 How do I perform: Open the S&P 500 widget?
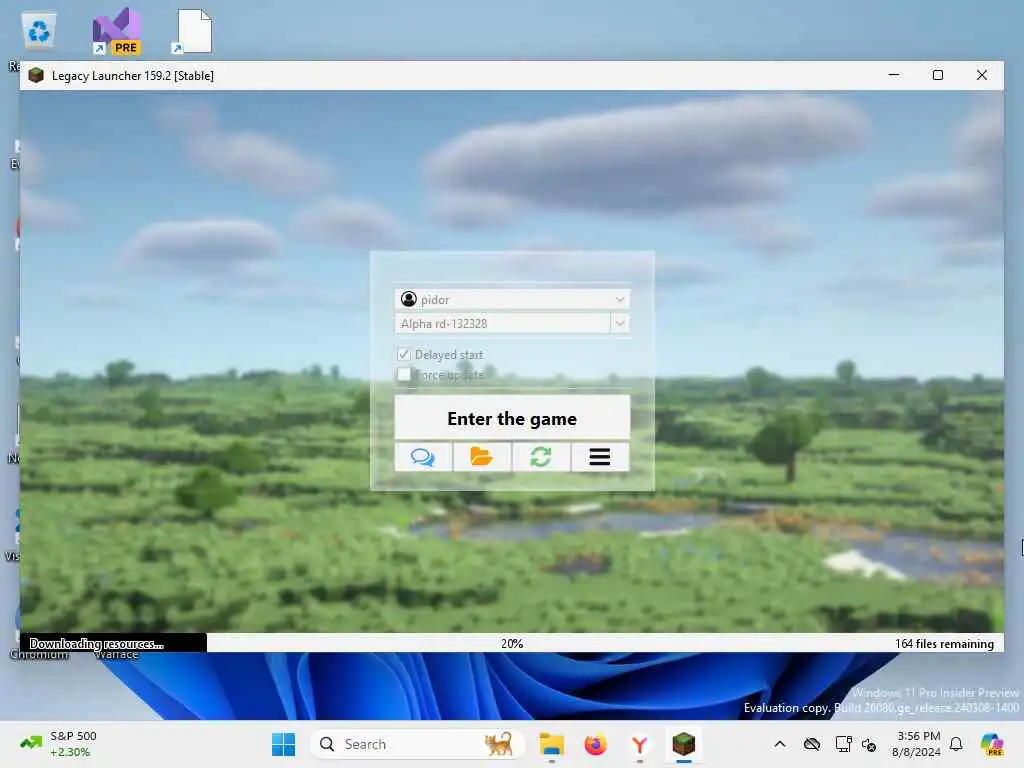[x=59, y=744]
